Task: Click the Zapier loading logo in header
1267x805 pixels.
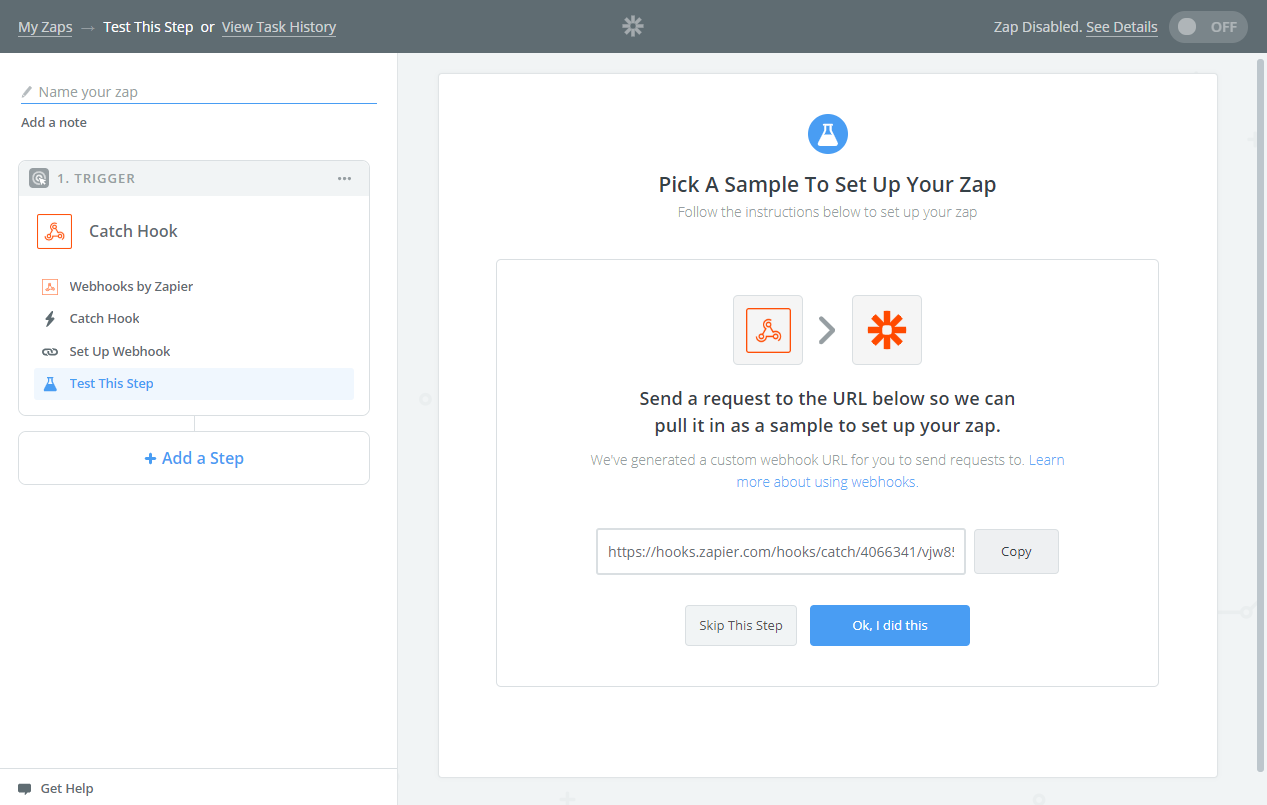Action: [633, 27]
